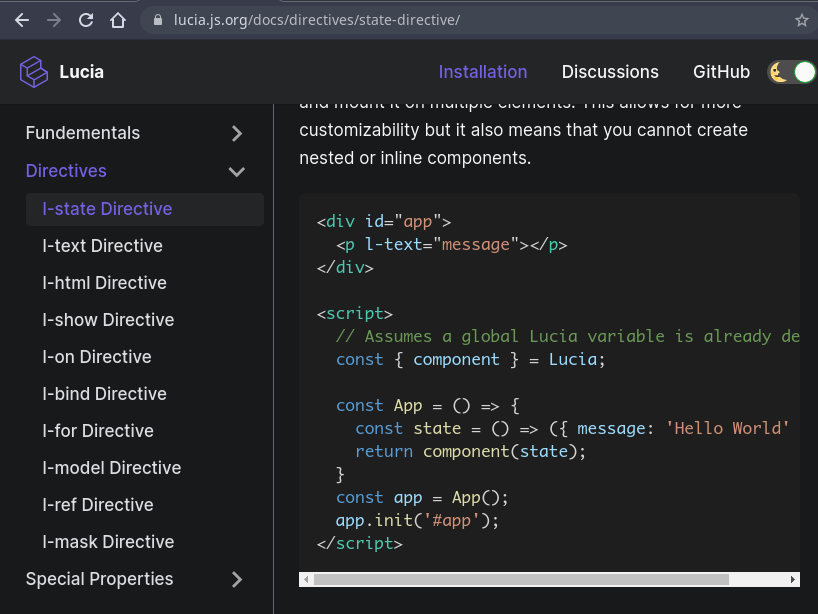Image resolution: width=818 pixels, height=614 pixels.
Task: Click the address bar URL
Action: (x=317, y=20)
